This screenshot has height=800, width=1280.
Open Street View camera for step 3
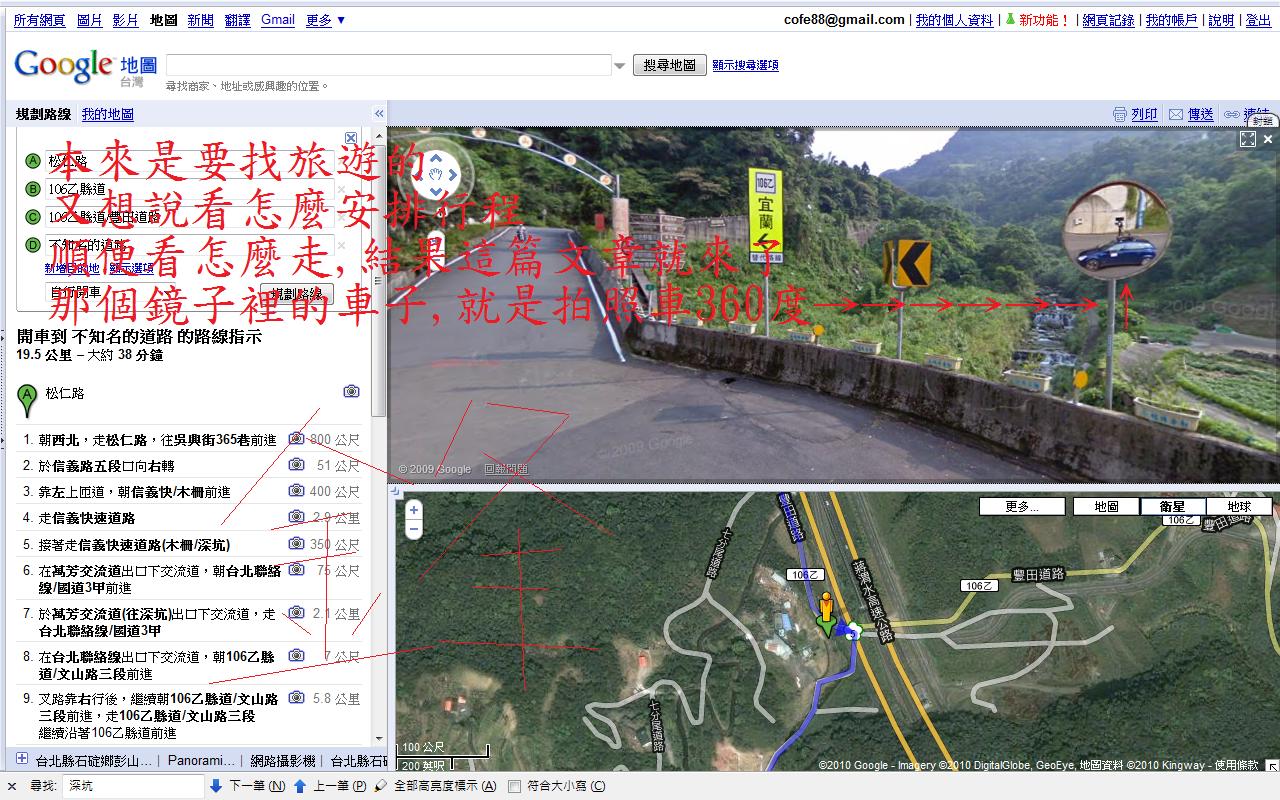point(297,490)
